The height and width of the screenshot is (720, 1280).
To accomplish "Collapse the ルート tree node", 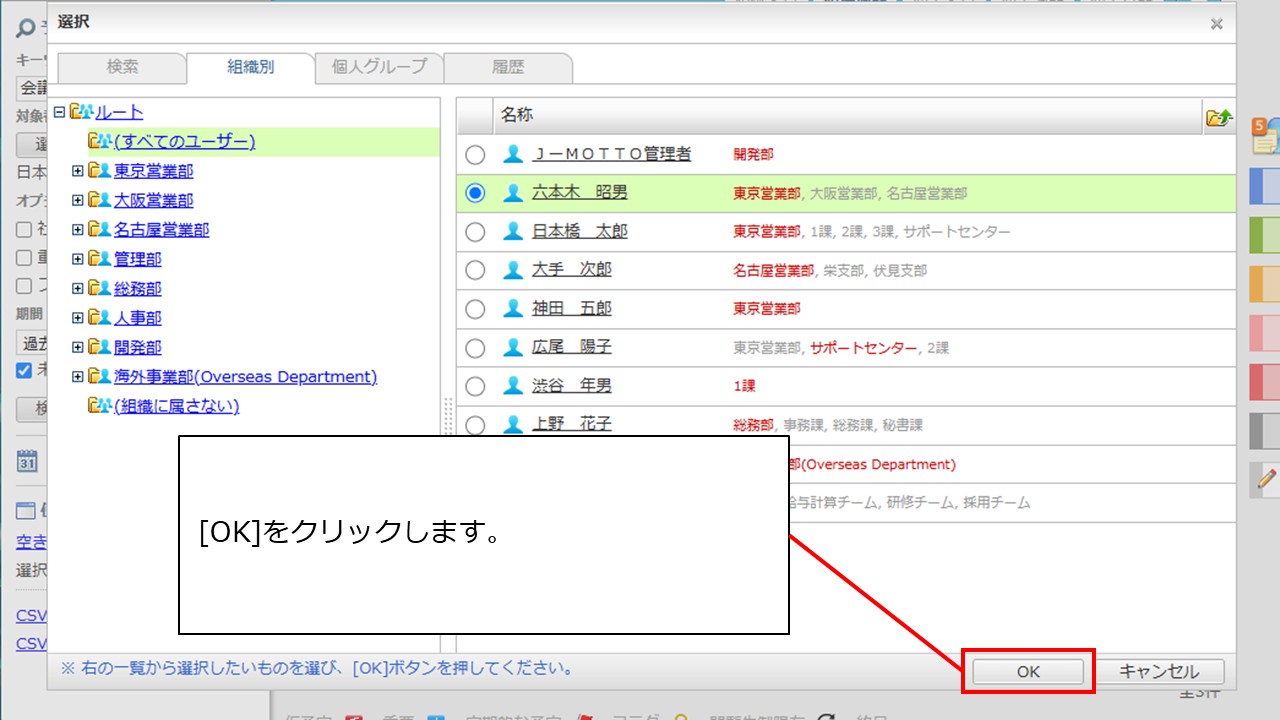I will 59,112.
